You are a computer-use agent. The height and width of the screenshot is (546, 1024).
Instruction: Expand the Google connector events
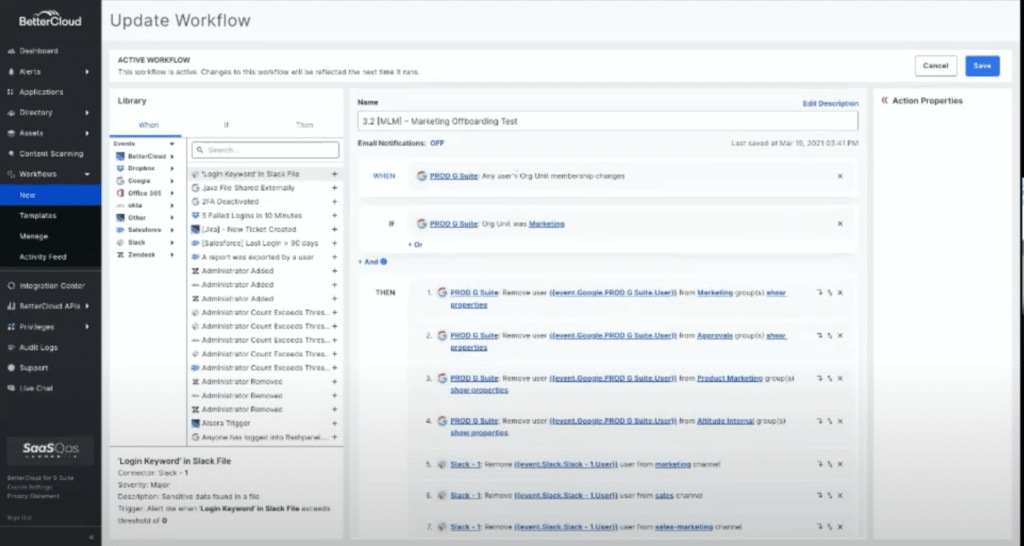click(172, 181)
